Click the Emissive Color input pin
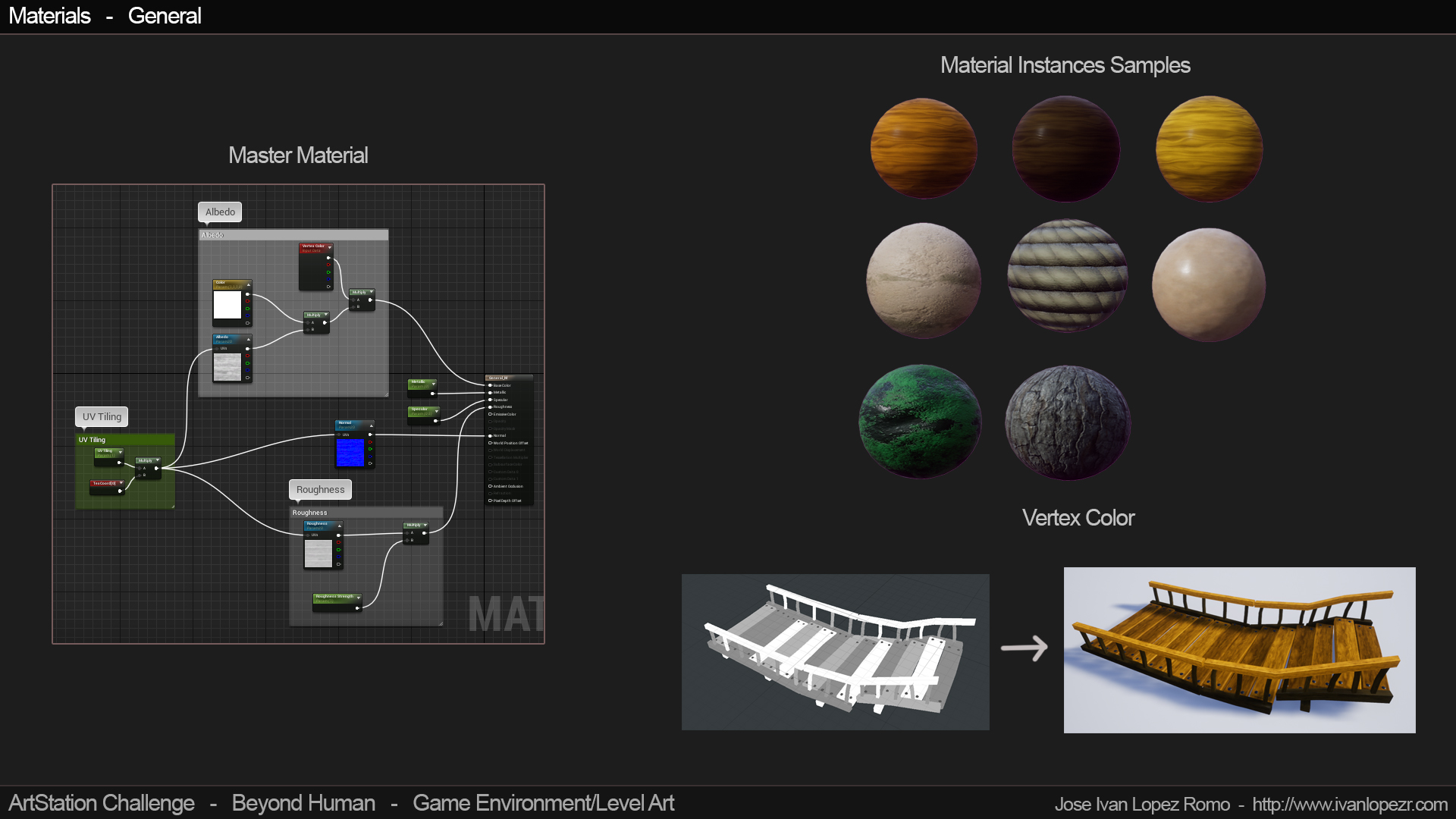 [x=490, y=414]
